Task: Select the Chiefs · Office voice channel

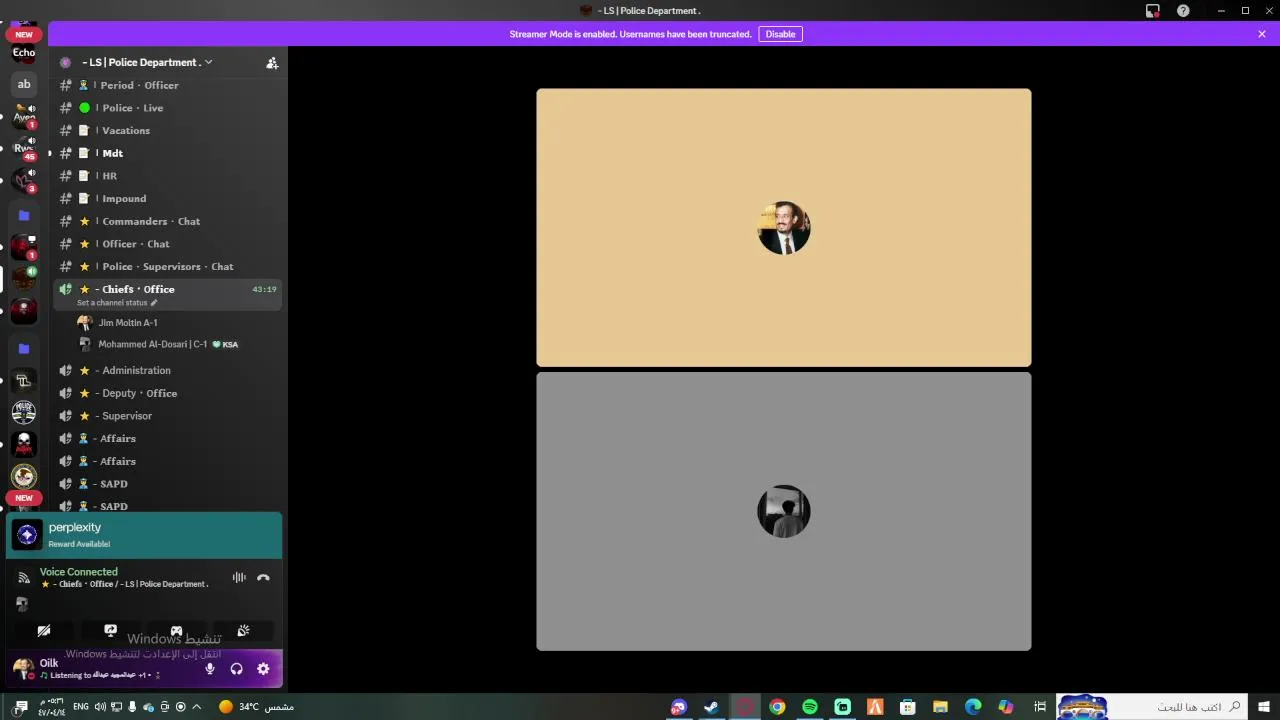Action: pos(167,289)
